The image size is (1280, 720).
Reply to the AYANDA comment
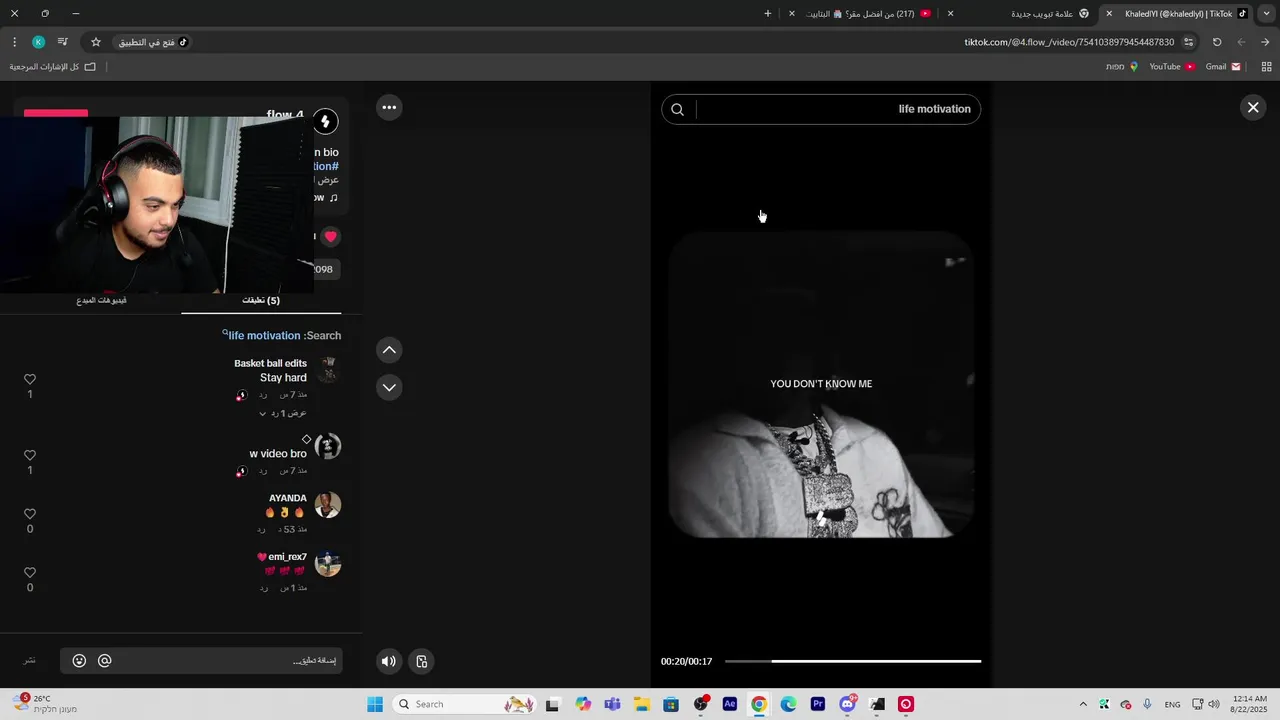pos(261,529)
